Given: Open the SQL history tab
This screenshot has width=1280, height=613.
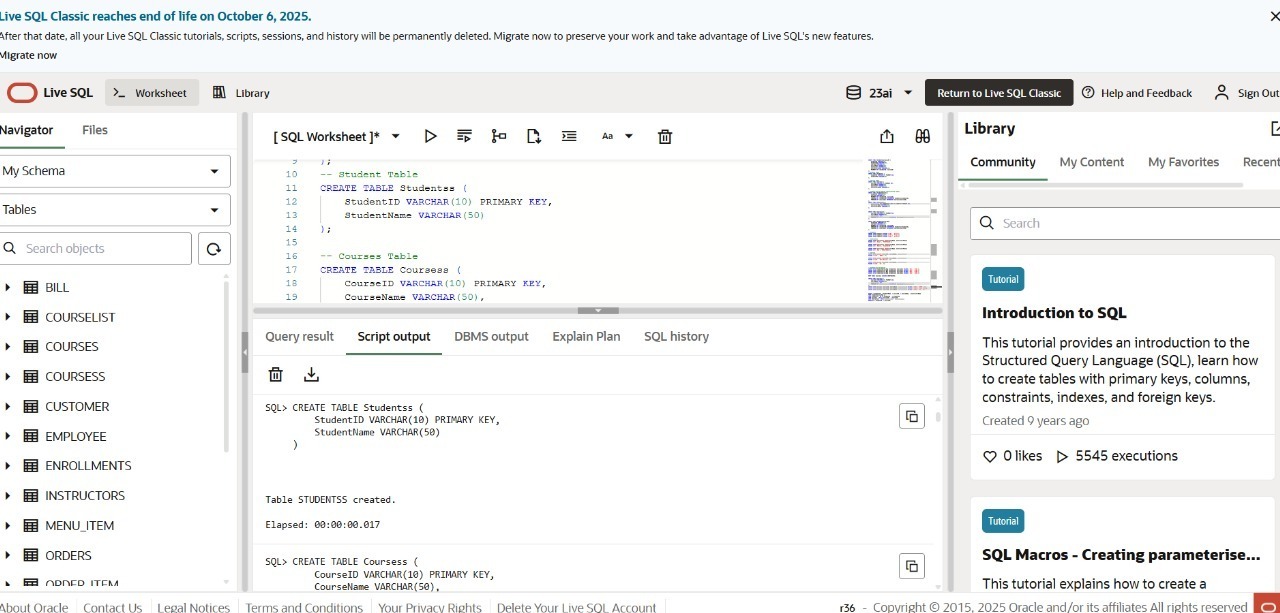Looking at the screenshot, I should coord(676,337).
